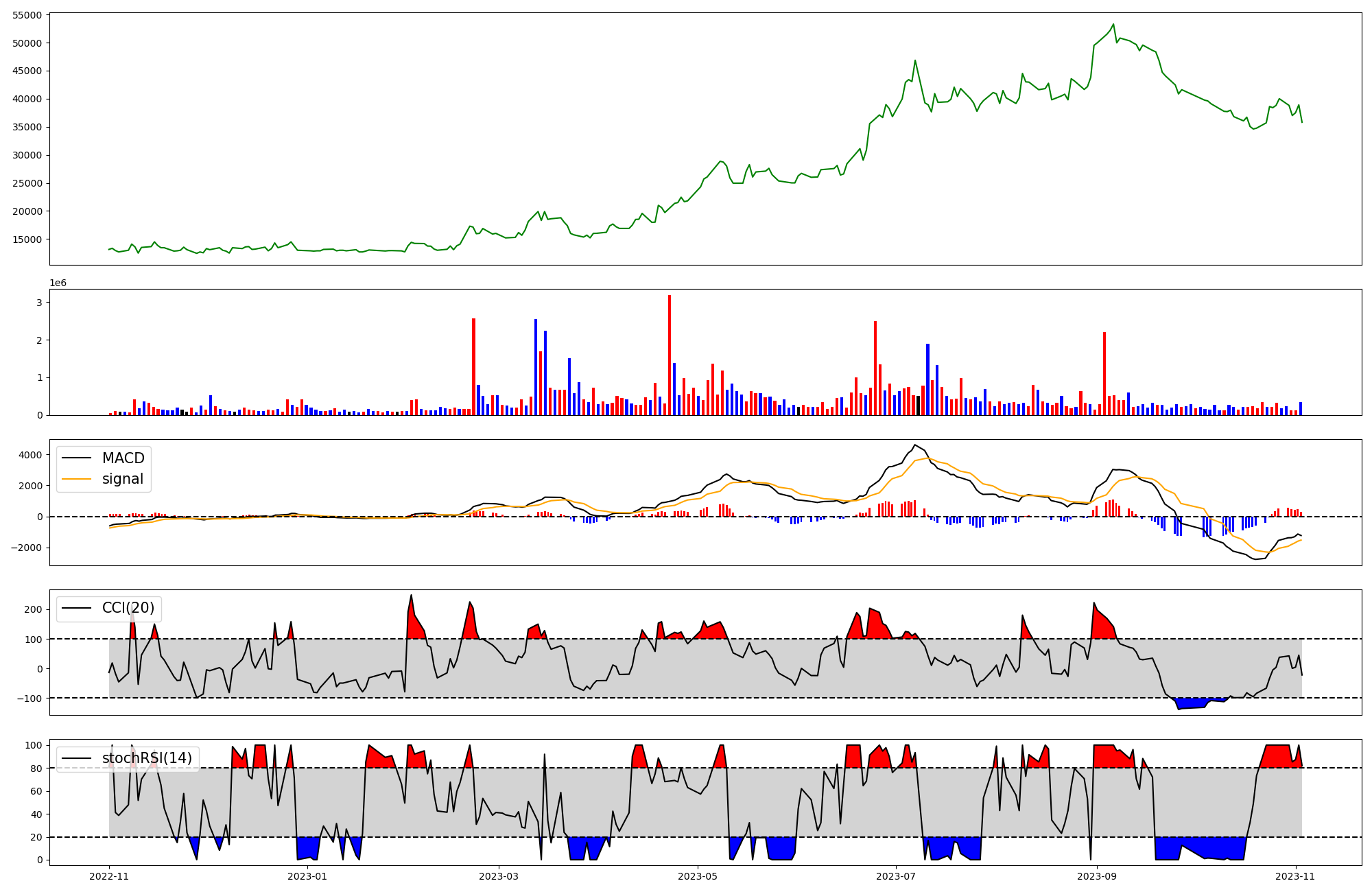Click the 2023-07 x-axis date label
This screenshot has height=892, width=1372.
pos(896,876)
